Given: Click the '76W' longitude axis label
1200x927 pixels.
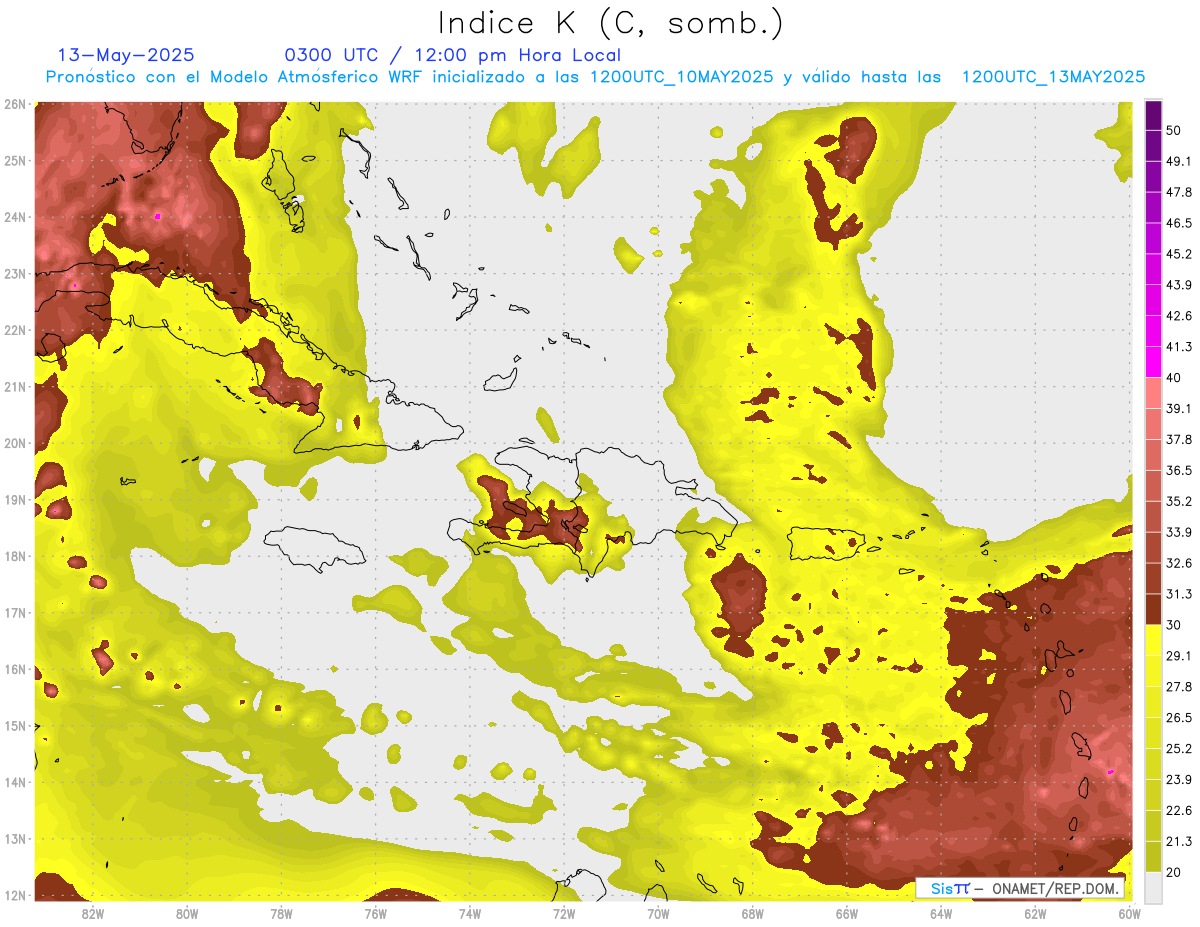Looking at the screenshot, I should (375, 914).
